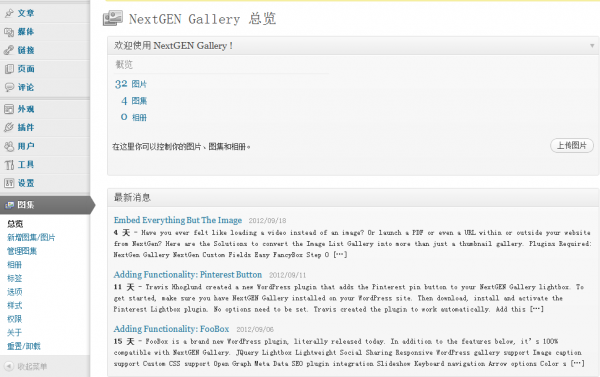The height and width of the screenshot is (377, 600).
Task: Click the 文章 pin icon in sidebar
Action: coord(9,13)
